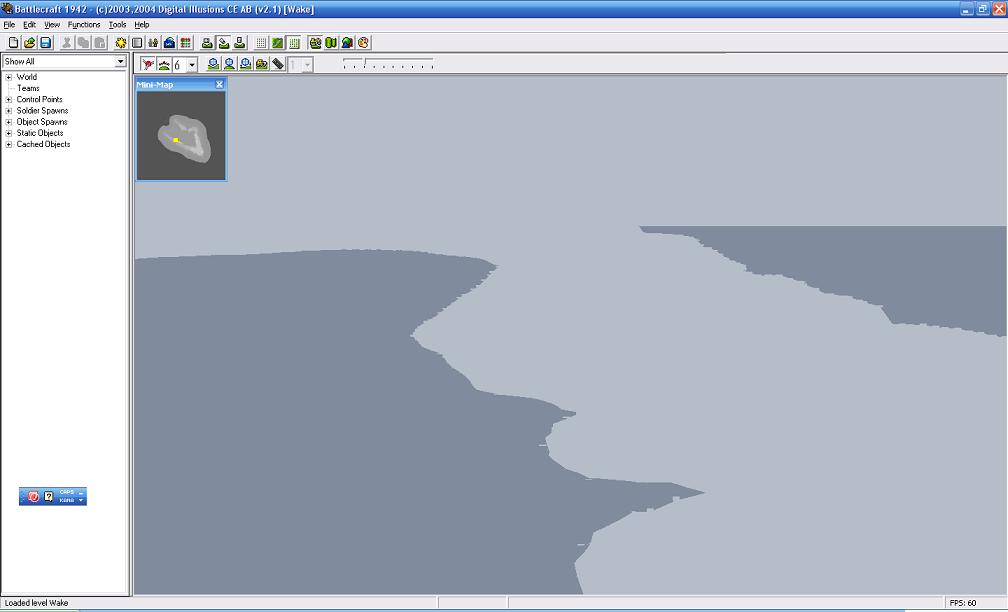Open the paint palette icon
The width and height of the screenshot is (1008, 612).
[x=364, y=43]
